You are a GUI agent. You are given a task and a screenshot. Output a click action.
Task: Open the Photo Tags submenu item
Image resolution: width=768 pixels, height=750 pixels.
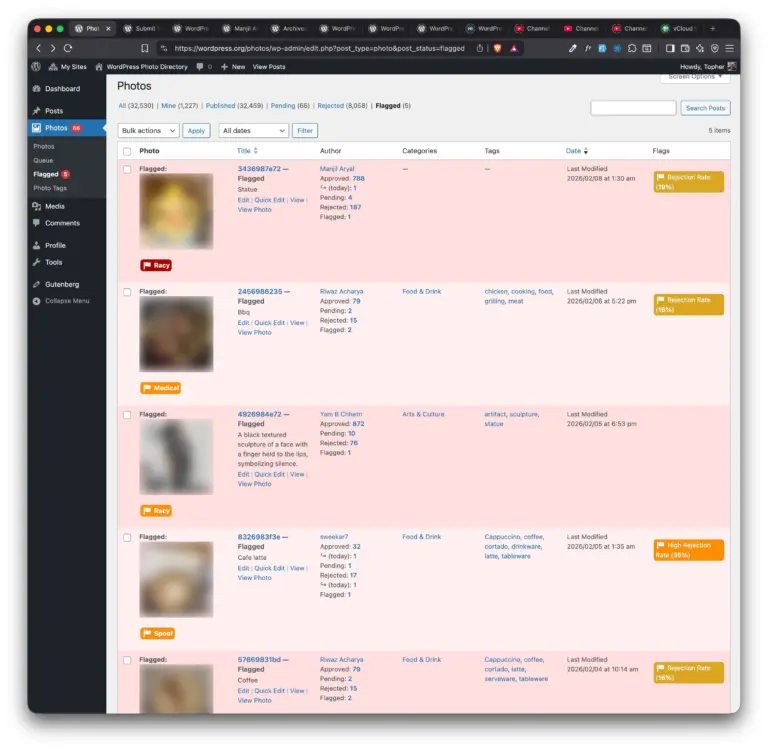(x=50, y=188)
